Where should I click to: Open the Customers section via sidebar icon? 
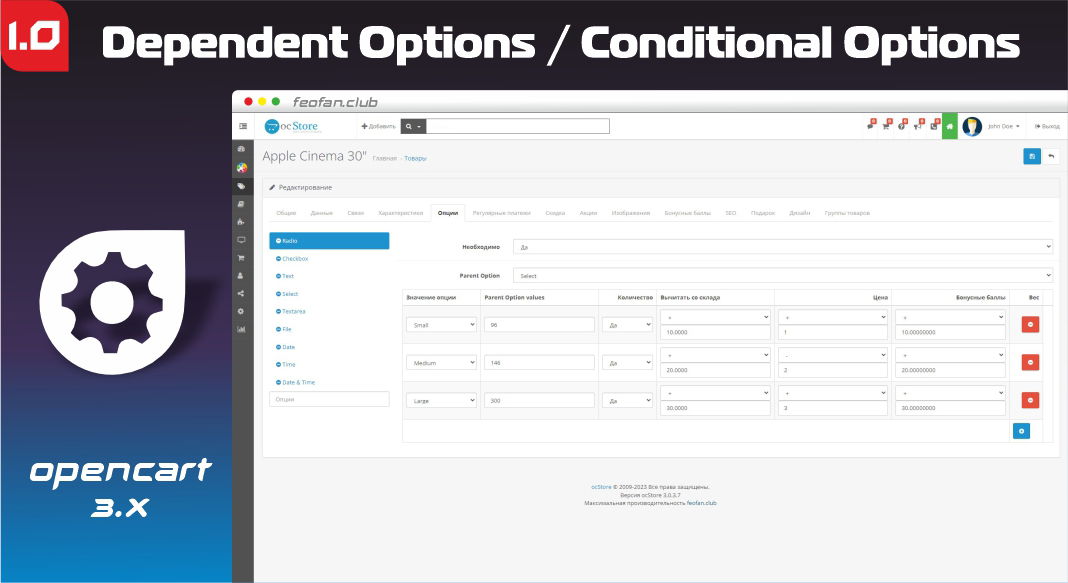pos(241,275)
